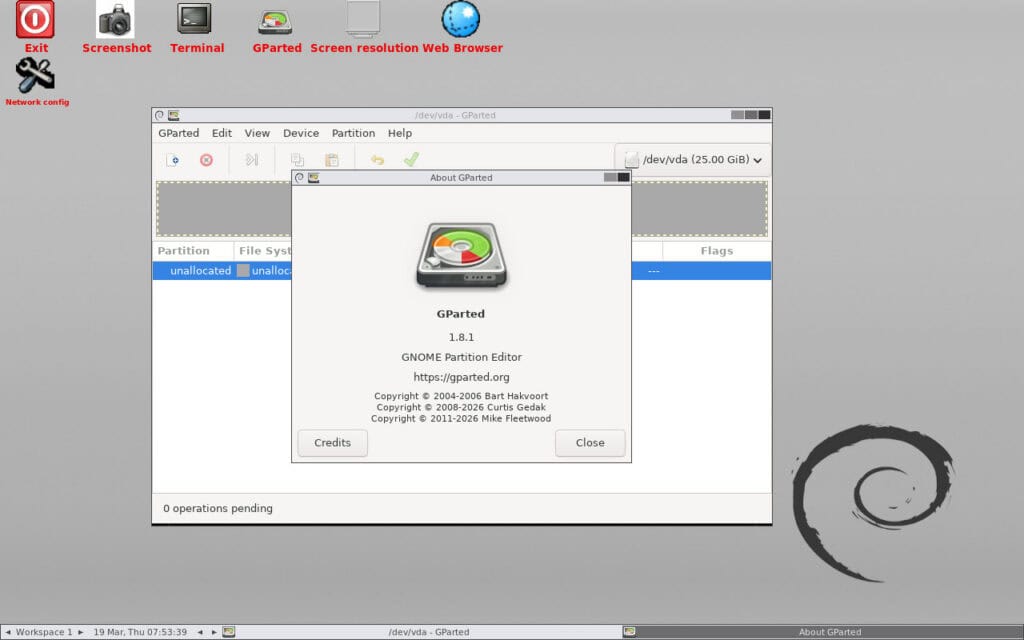Undo the last operation with toolbar icon
The image size is (1024, 640).
[377, 159]
